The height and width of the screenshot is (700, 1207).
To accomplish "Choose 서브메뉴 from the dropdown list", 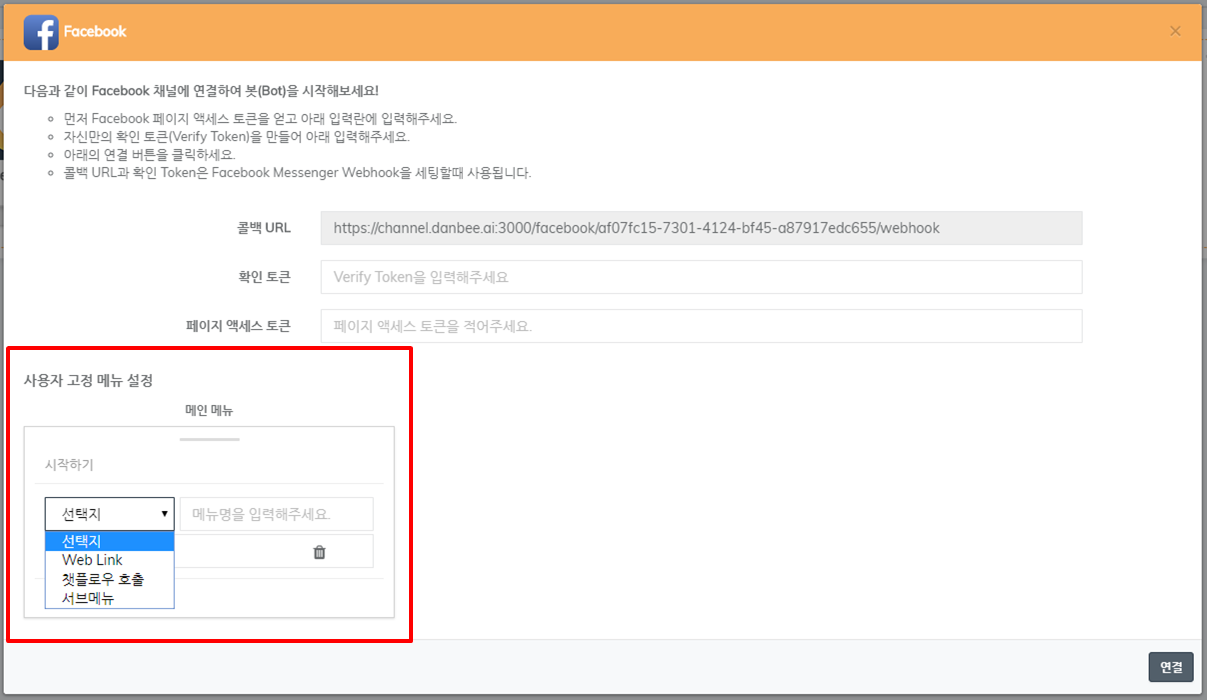I will click(110, 598).
